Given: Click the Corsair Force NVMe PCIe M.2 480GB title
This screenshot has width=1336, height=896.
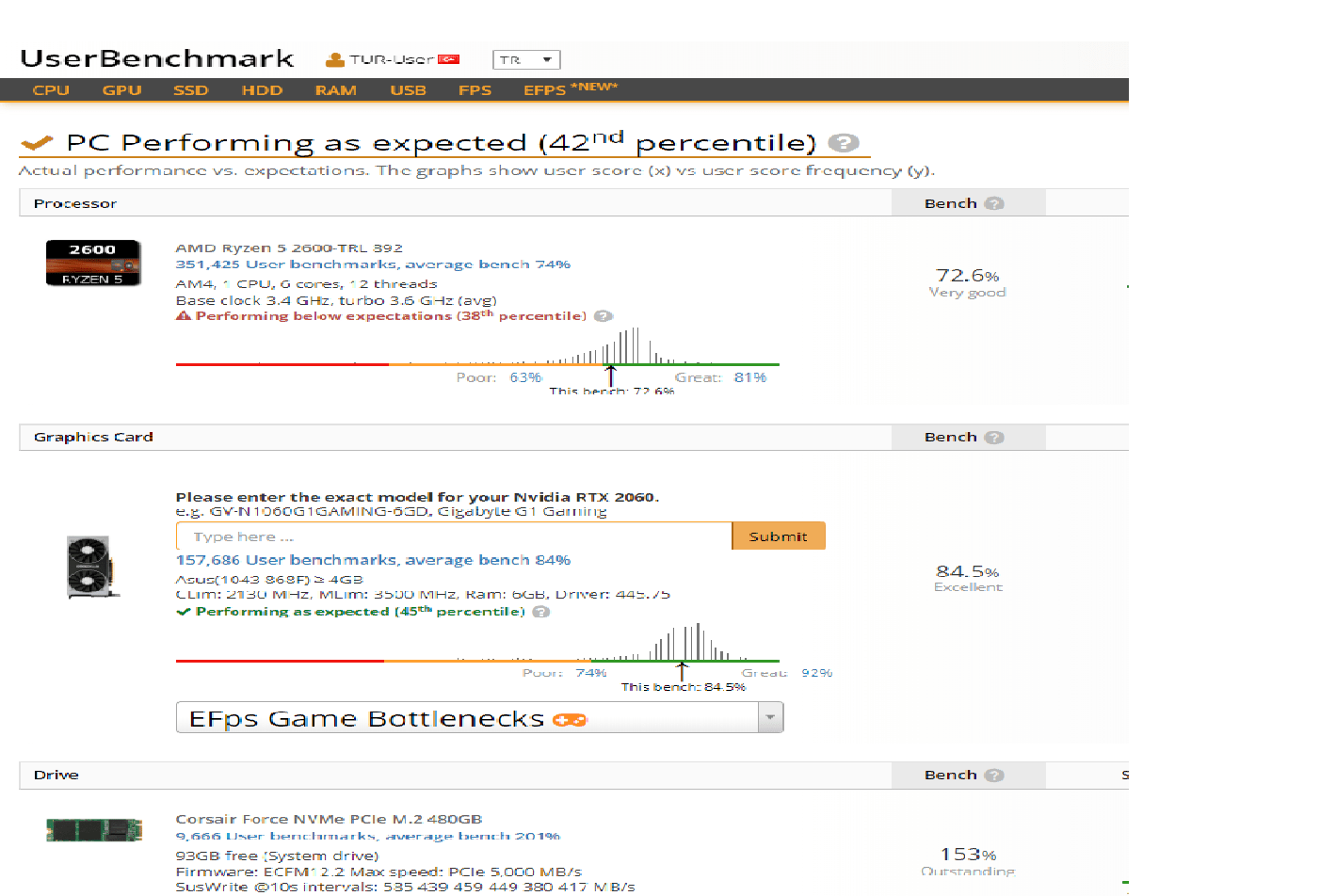Looking at the screenshot, I should tap(329, 819).
